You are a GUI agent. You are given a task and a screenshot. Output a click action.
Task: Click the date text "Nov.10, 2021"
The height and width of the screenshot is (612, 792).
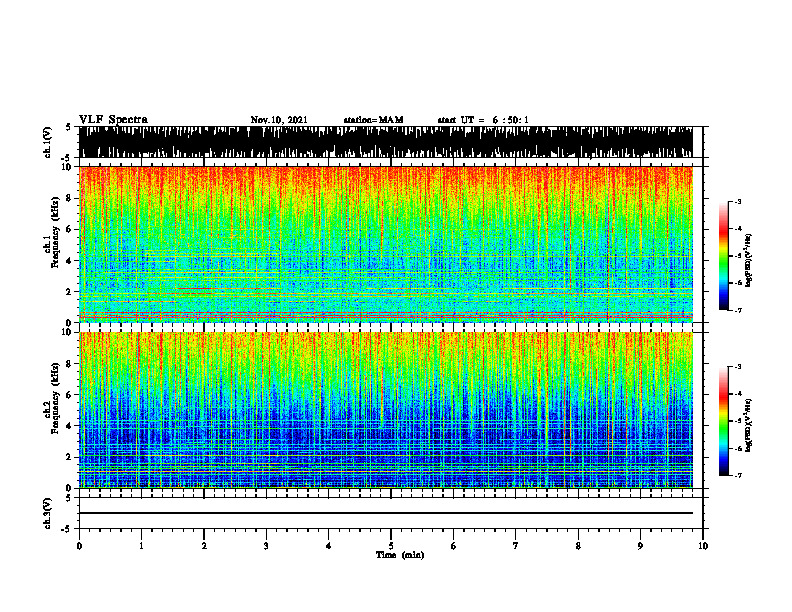(x=279, y=120)
